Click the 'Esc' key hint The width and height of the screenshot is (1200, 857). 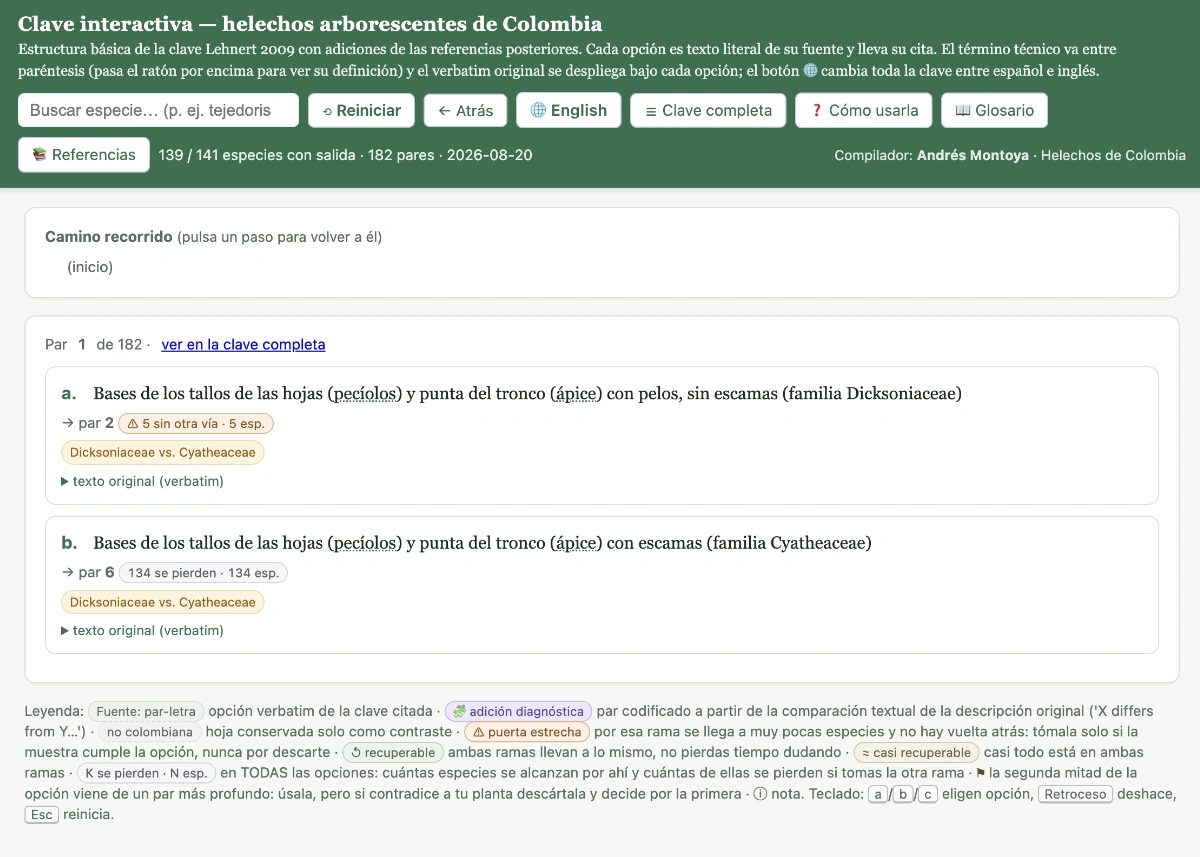[x=40, y=814]
